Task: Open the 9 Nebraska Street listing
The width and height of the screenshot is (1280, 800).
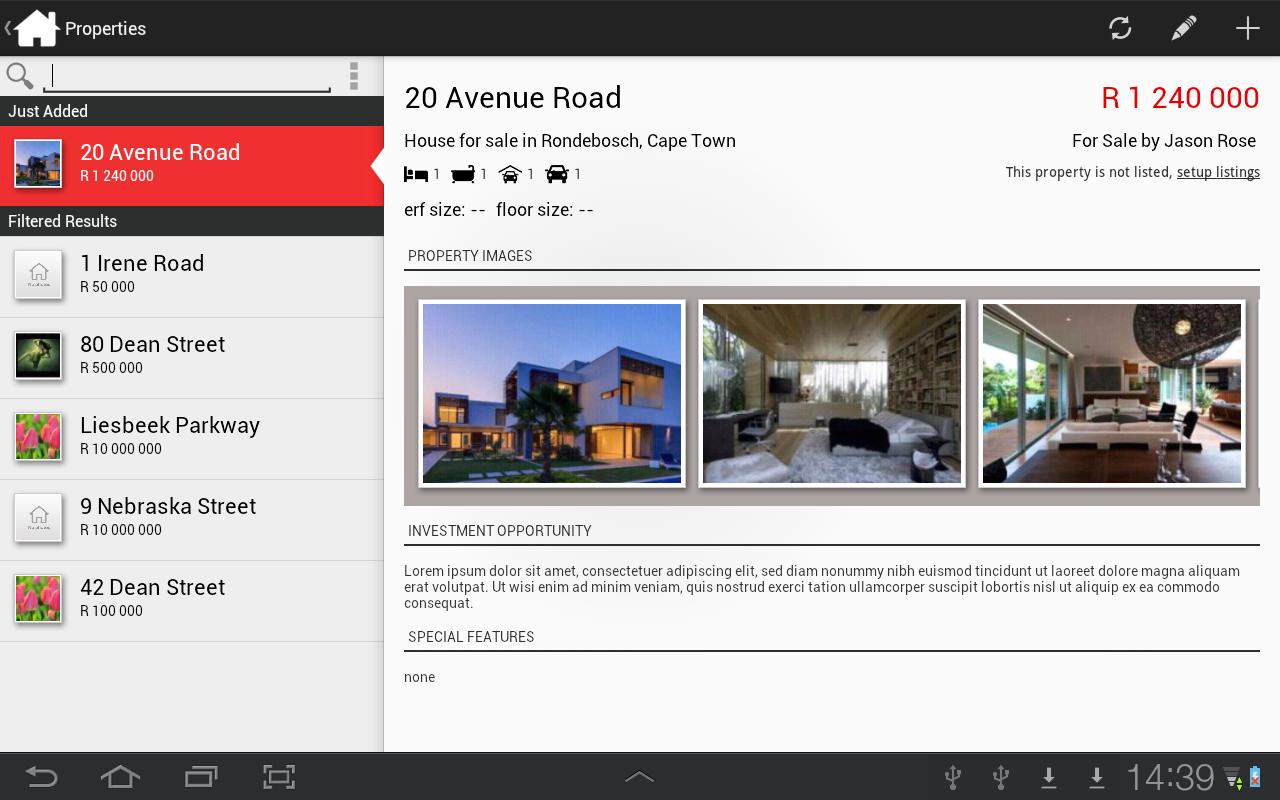Action: pos(192,520)
